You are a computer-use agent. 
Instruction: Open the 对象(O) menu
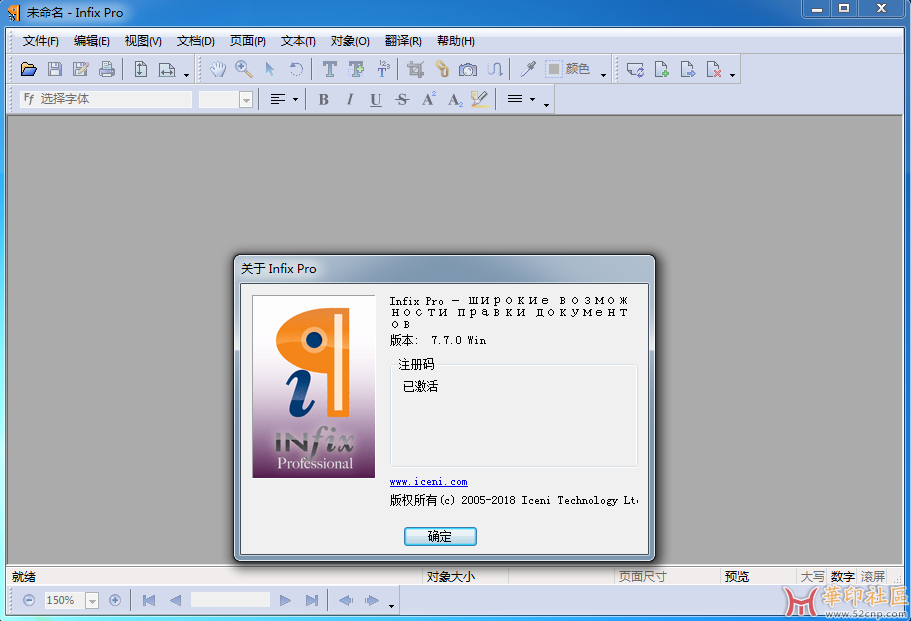pos(350,41)
